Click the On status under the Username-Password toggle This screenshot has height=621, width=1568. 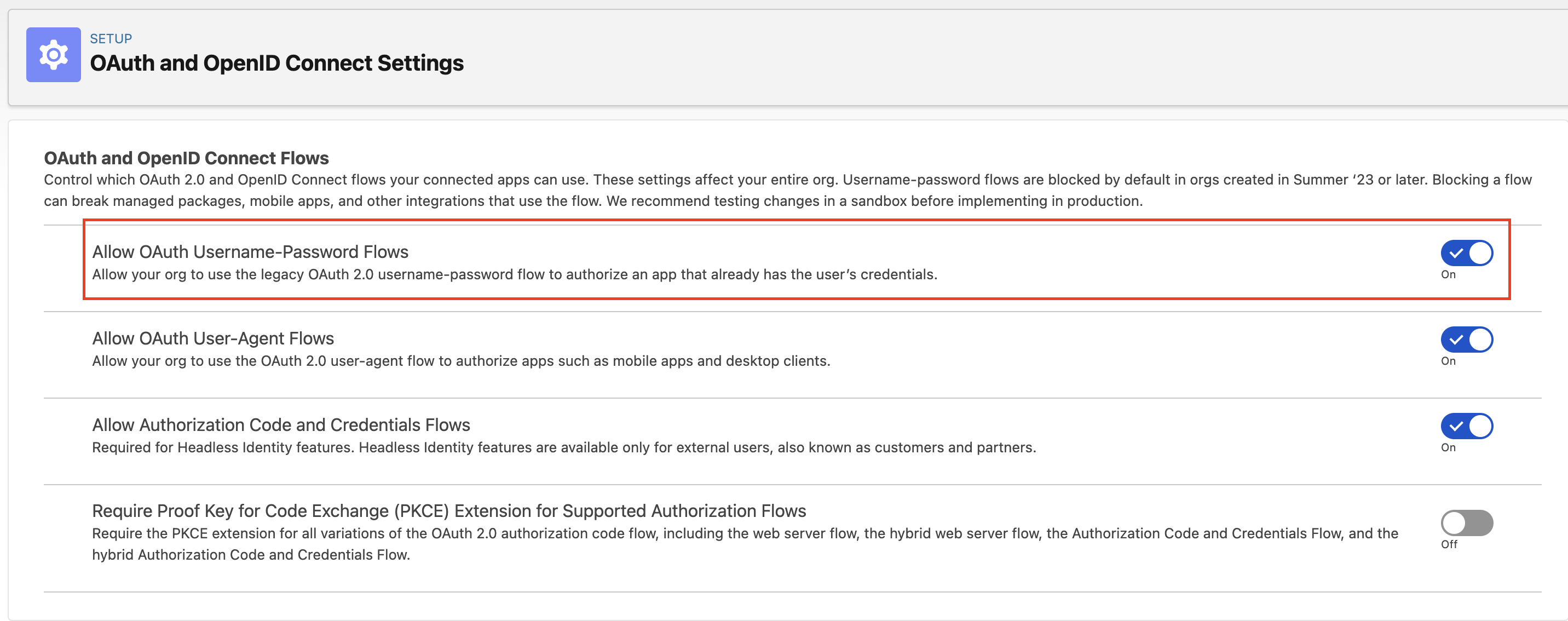(x=1448, y=274)
